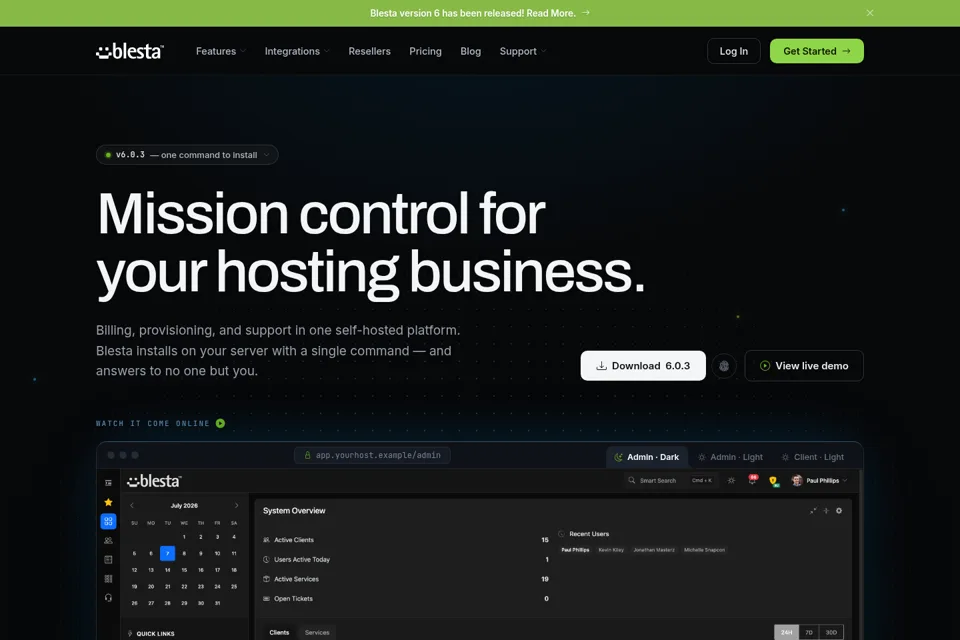Click the Active Clients row icon
This screenshot has width=960, height=640.
click(x=266, y=540)
